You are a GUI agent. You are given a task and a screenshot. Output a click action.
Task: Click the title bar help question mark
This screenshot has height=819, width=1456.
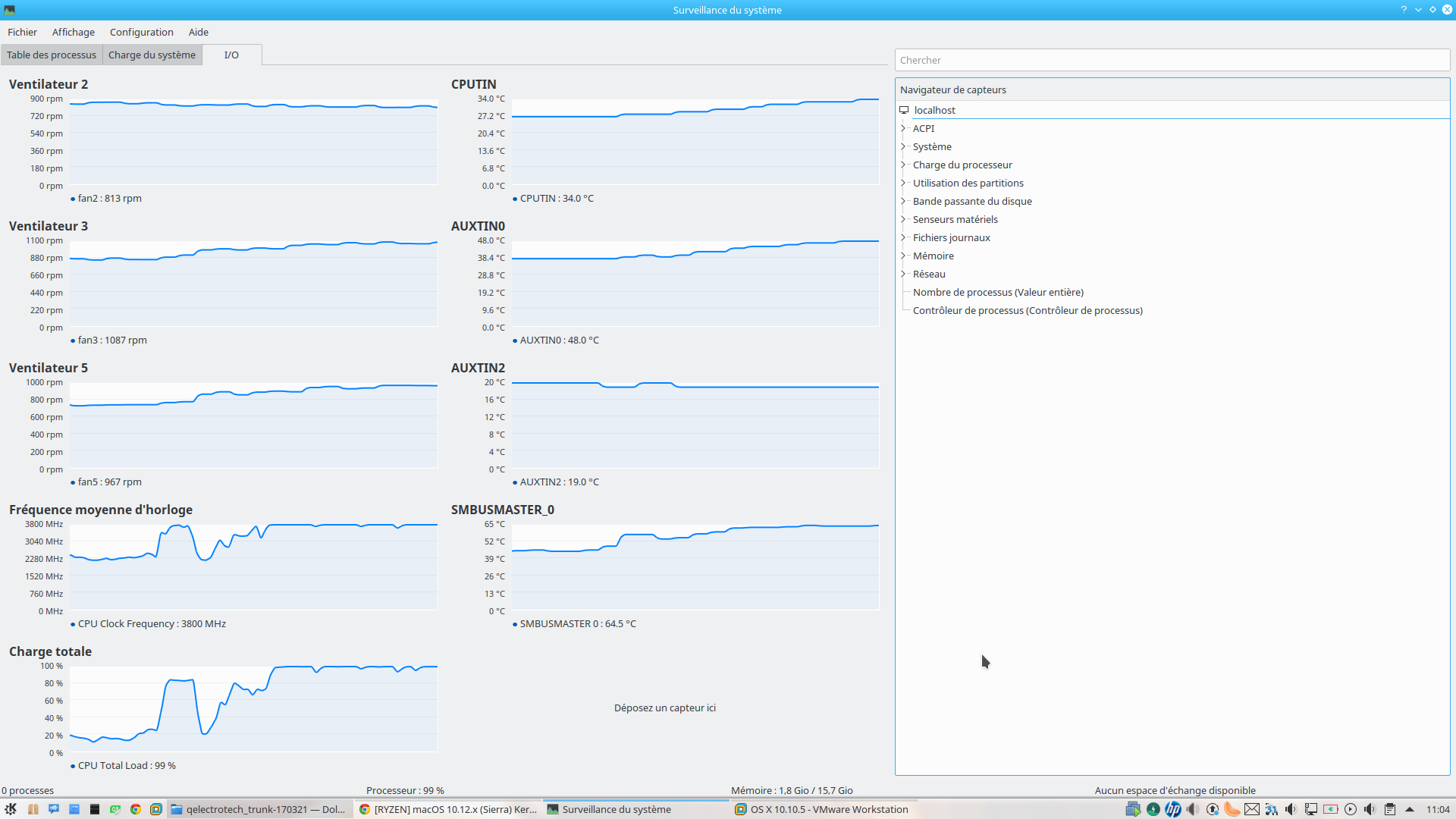[x=1404, y=10]
